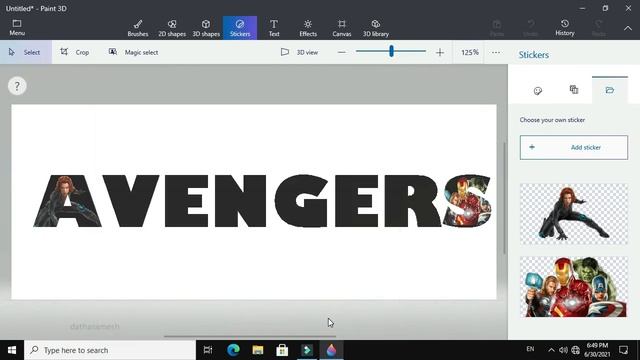640x360 pixels.
Task: Open Canvas settings
Action: click(x=342, y=28)
